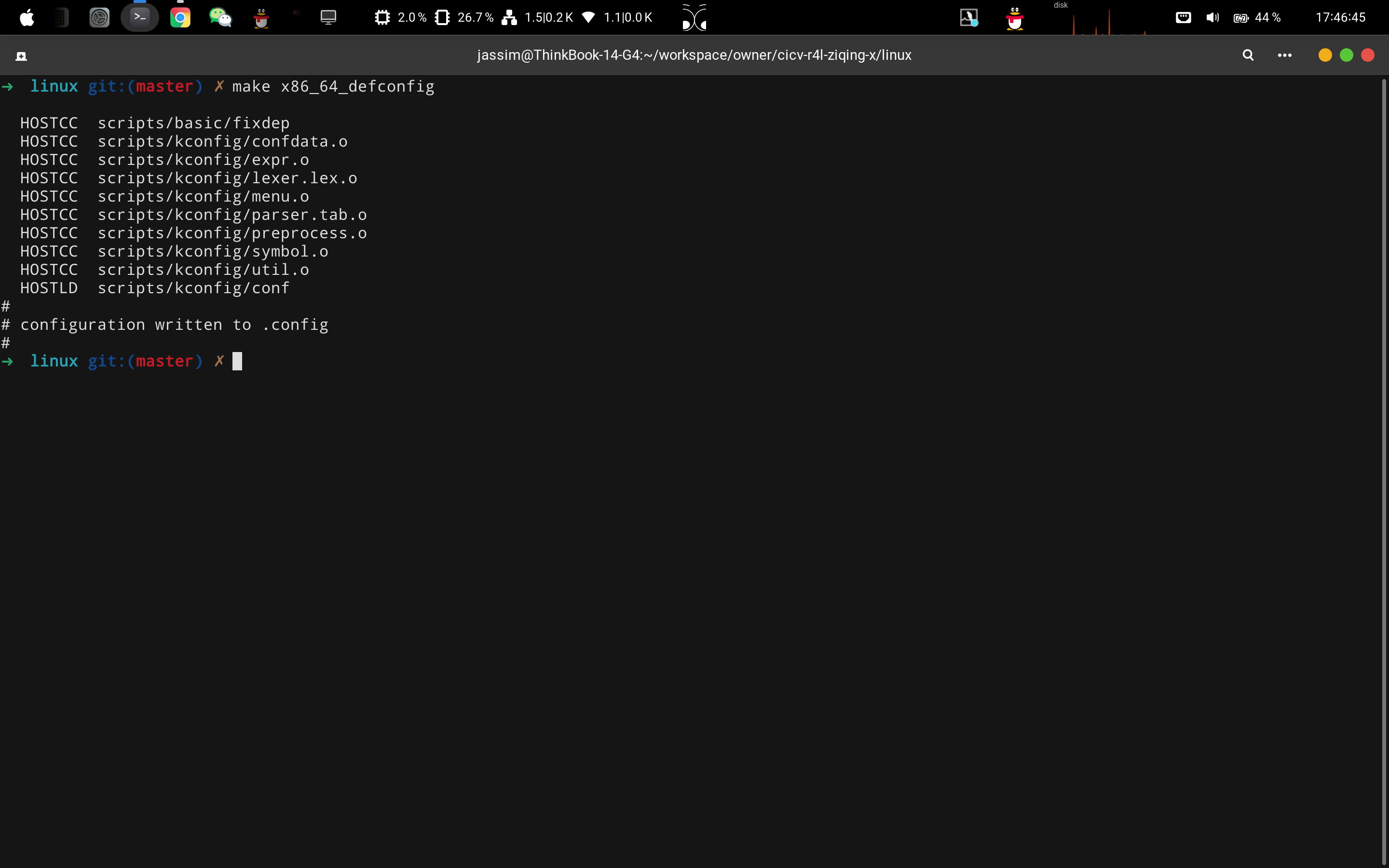This screenshot has width=1389, height=868.
Task: Click the terminal cursor at the prompt
Action: tap(237, 361)
